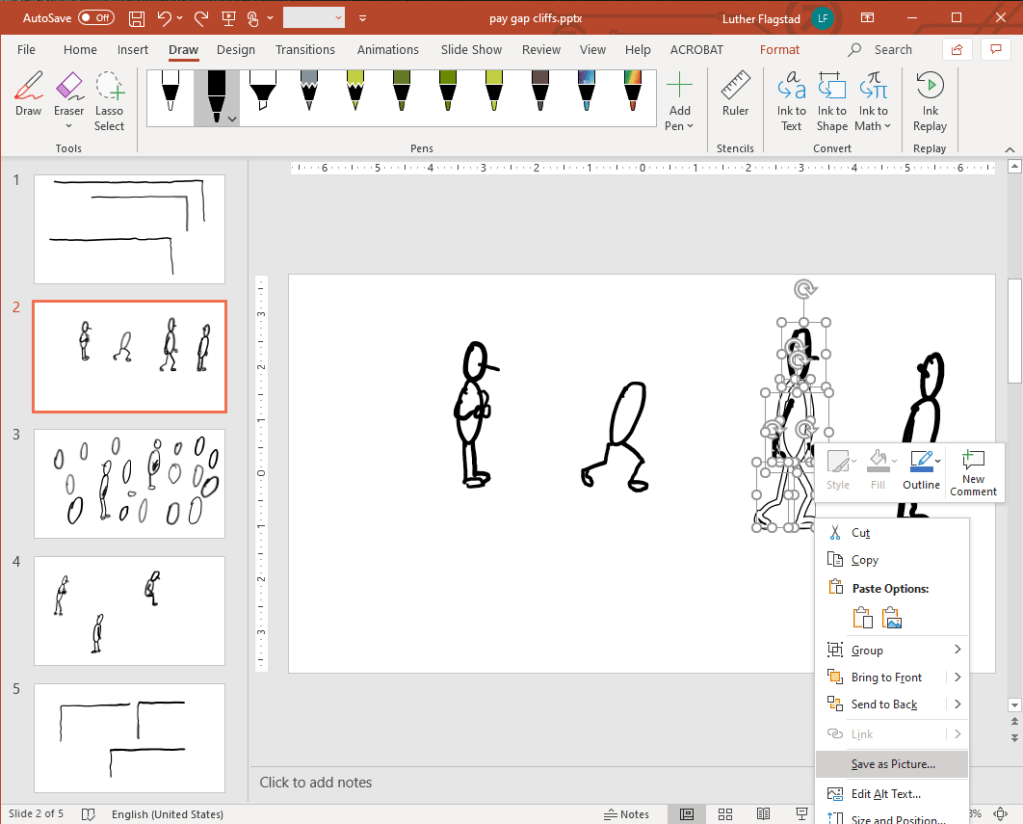
Task: Open the Outline color dropdown
Action: [938, 462]
